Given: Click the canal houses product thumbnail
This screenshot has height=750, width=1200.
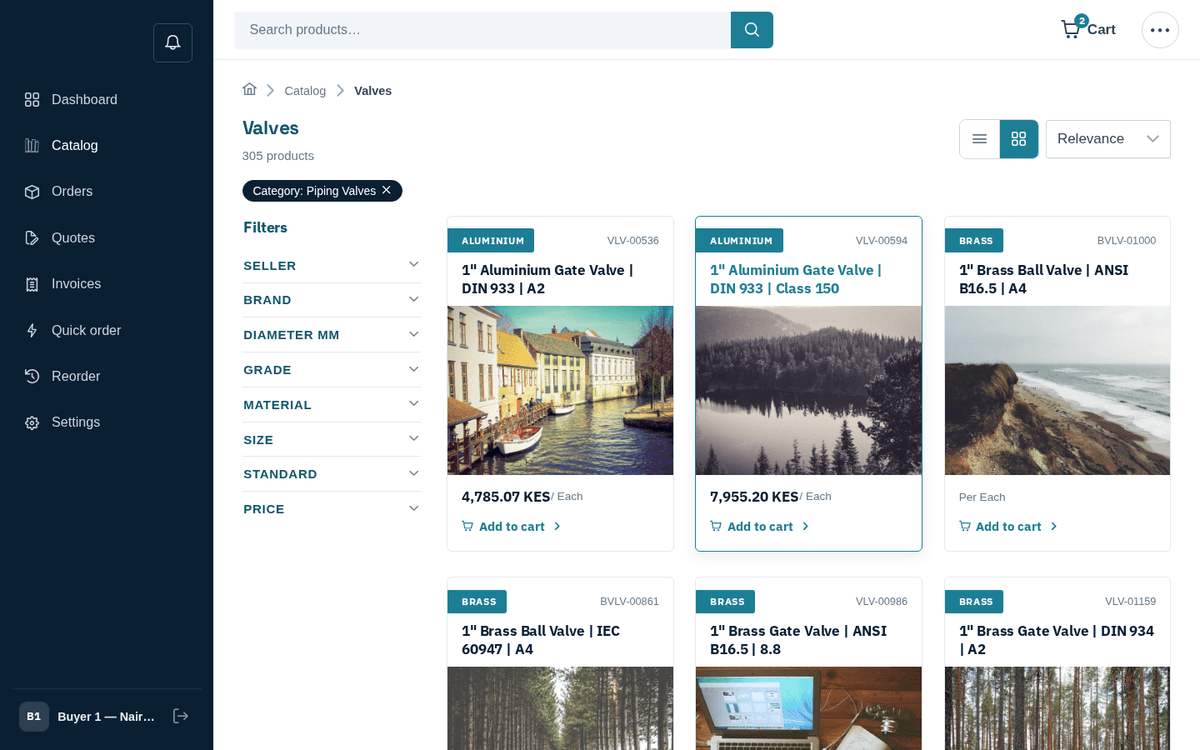Looking at the screenshot, I should pyautogui.click(x=560, y=390).
